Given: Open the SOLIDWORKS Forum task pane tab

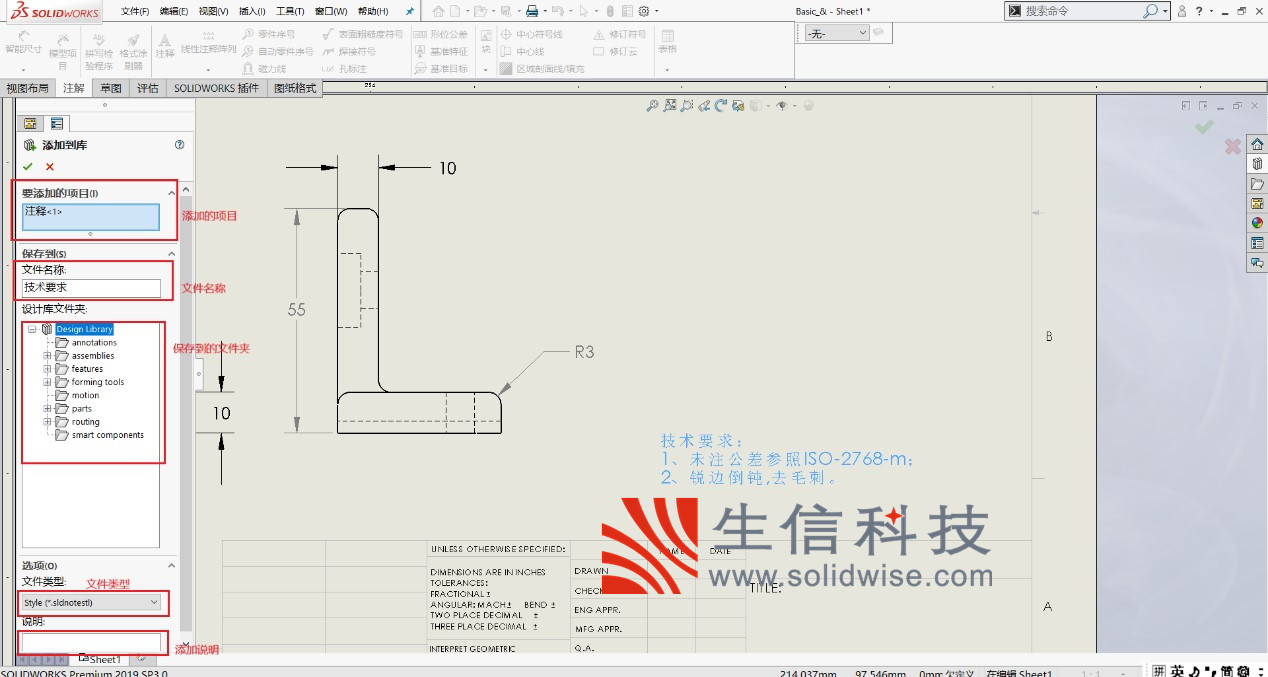Looking at the screenshot, I should coord(1257,263).
